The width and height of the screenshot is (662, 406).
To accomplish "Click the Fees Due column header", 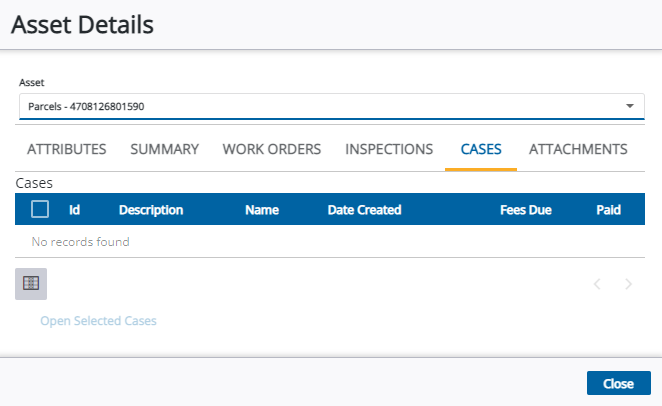I will pos(526,210).
